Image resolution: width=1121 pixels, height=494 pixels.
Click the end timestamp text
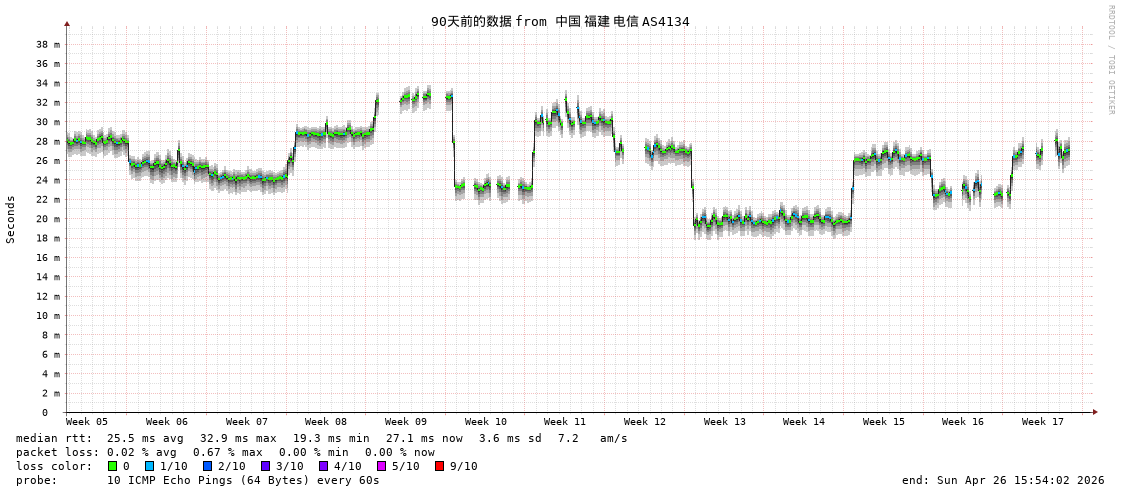tap(1003, 480)
